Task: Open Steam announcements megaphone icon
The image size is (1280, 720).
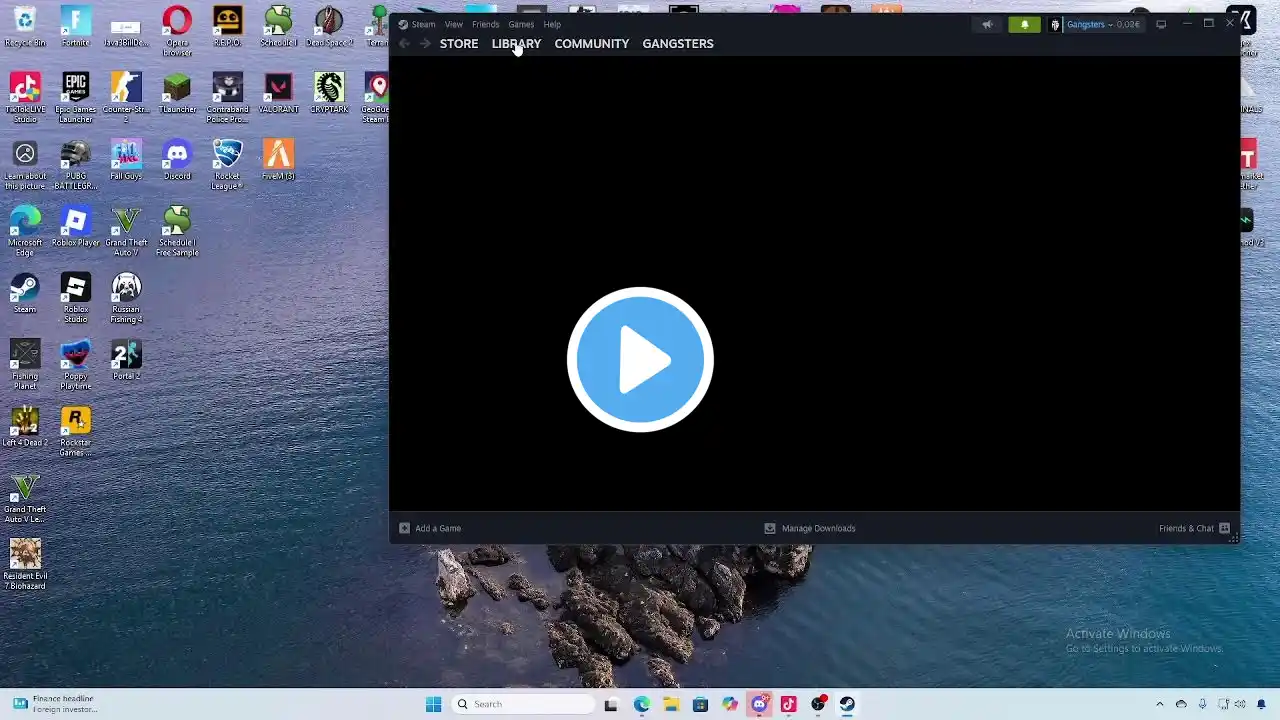Action: pos(987,24)
